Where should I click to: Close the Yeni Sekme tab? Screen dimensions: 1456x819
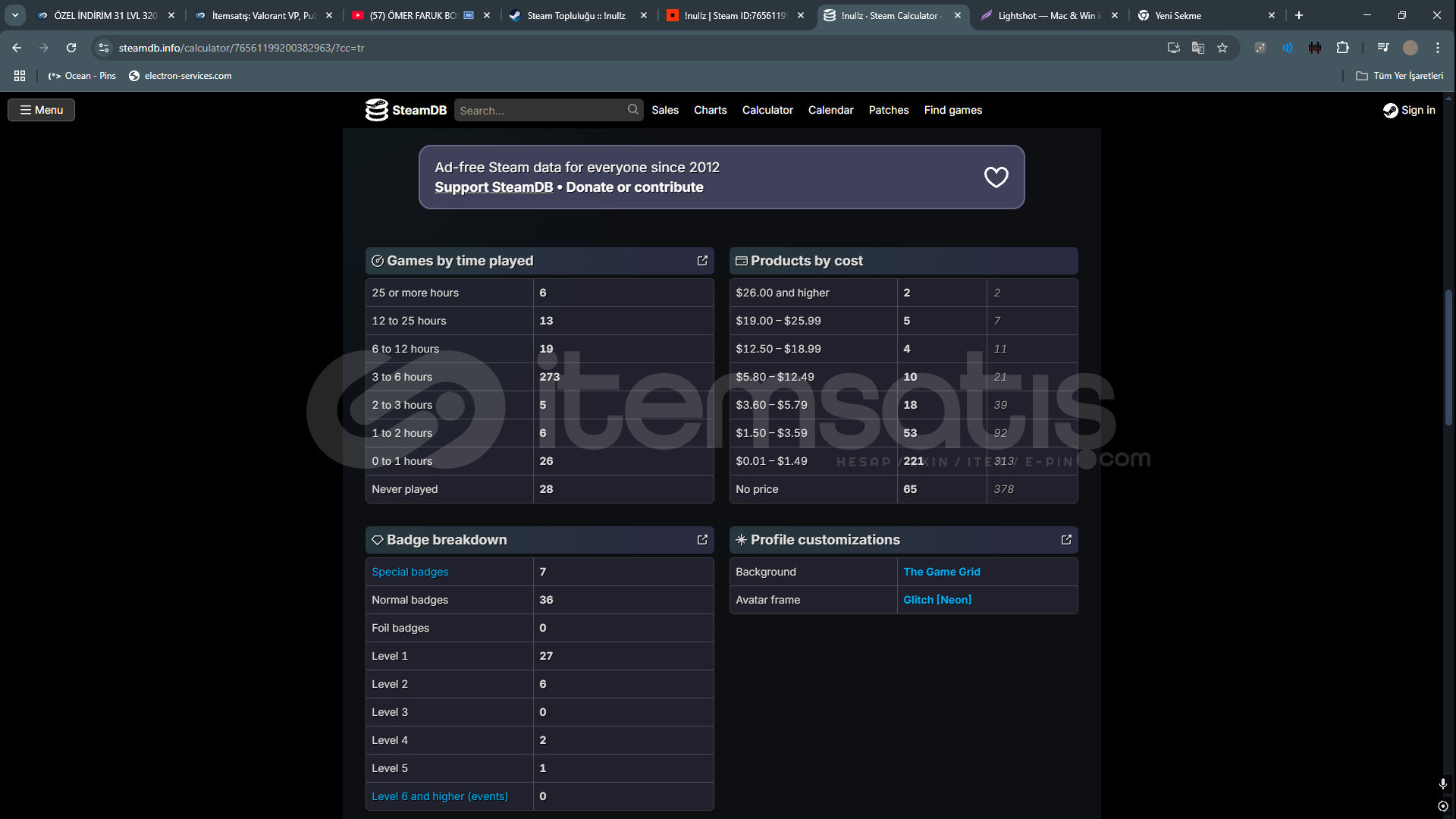(1272, 15)
